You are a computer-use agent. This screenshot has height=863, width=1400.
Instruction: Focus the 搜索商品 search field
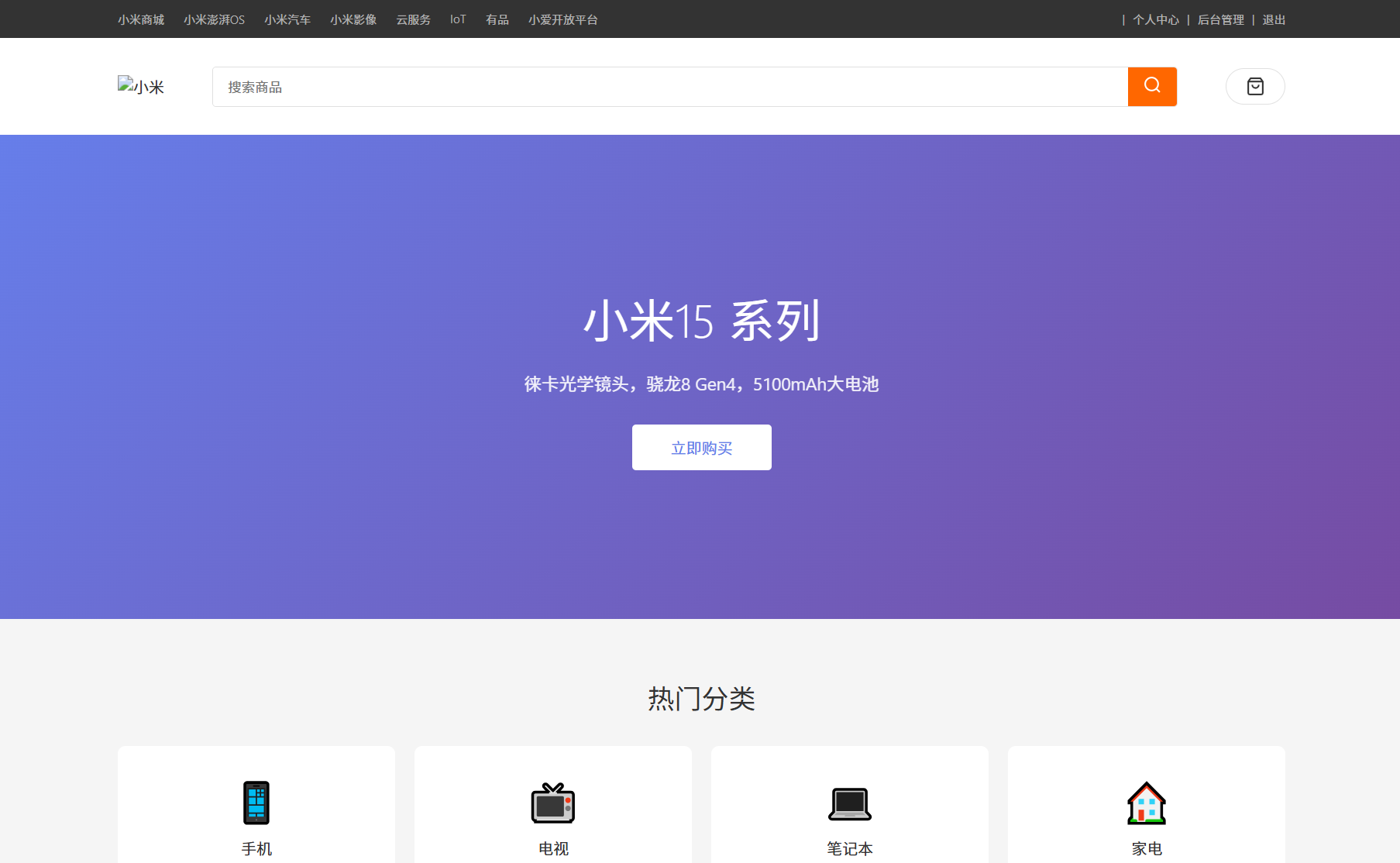670,87
